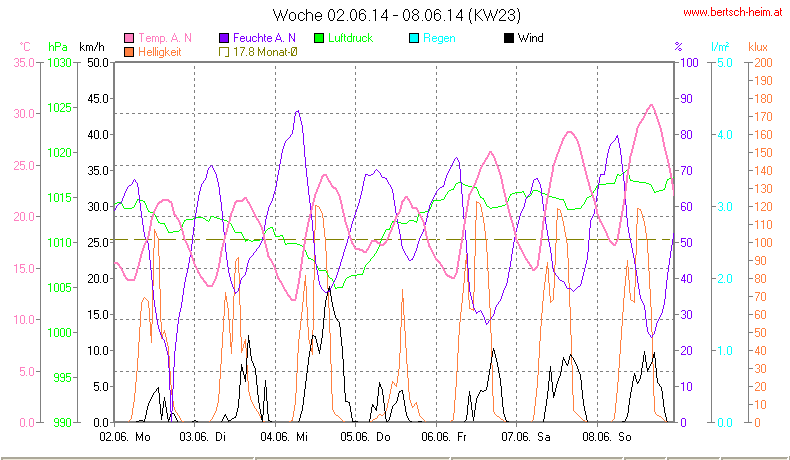The width and height of the screenshot is (790, 460).
Task: Click the 1030 pressure axis value
Action: click(x=59, y=63)
